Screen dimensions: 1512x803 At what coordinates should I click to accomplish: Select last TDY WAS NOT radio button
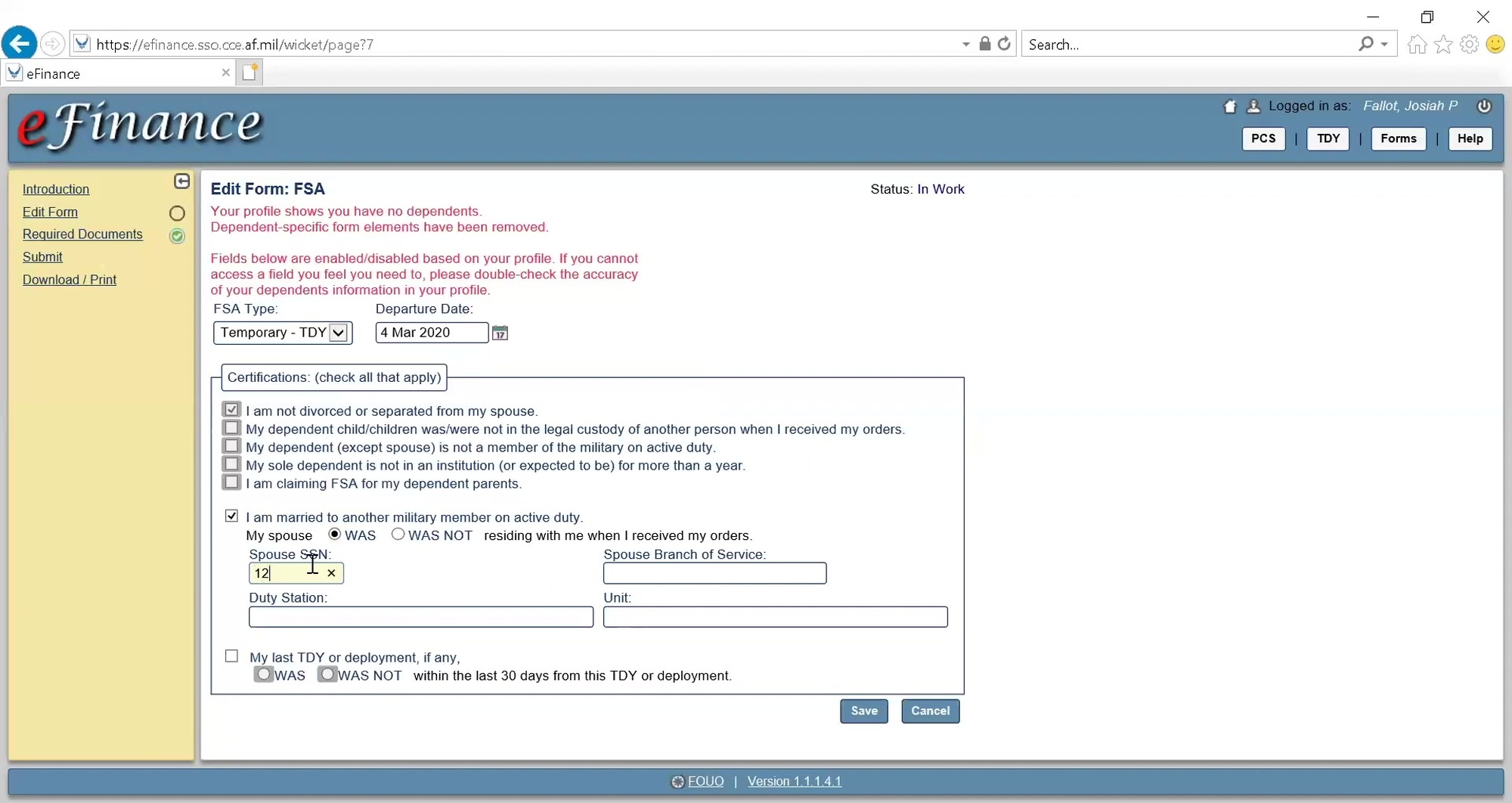pos(327,674)
